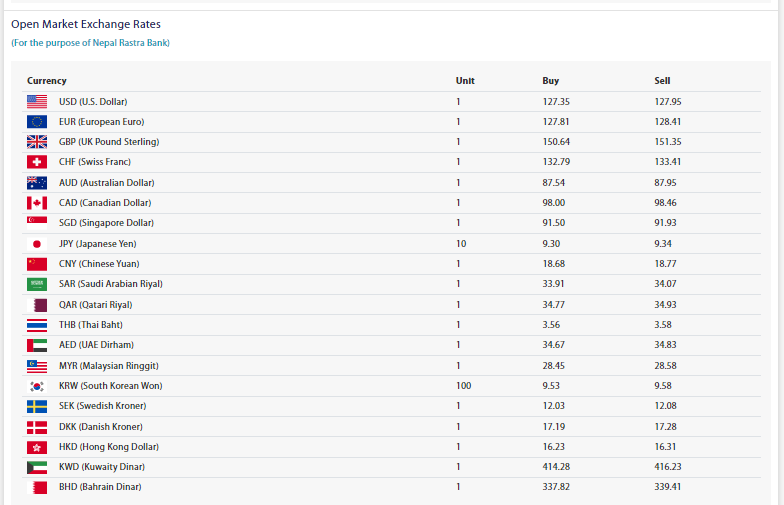The width and height of the screenshot is (784, 505).
Task: Click the Open Market Exchange Rates heading
Action: click(x=86, y=24)
